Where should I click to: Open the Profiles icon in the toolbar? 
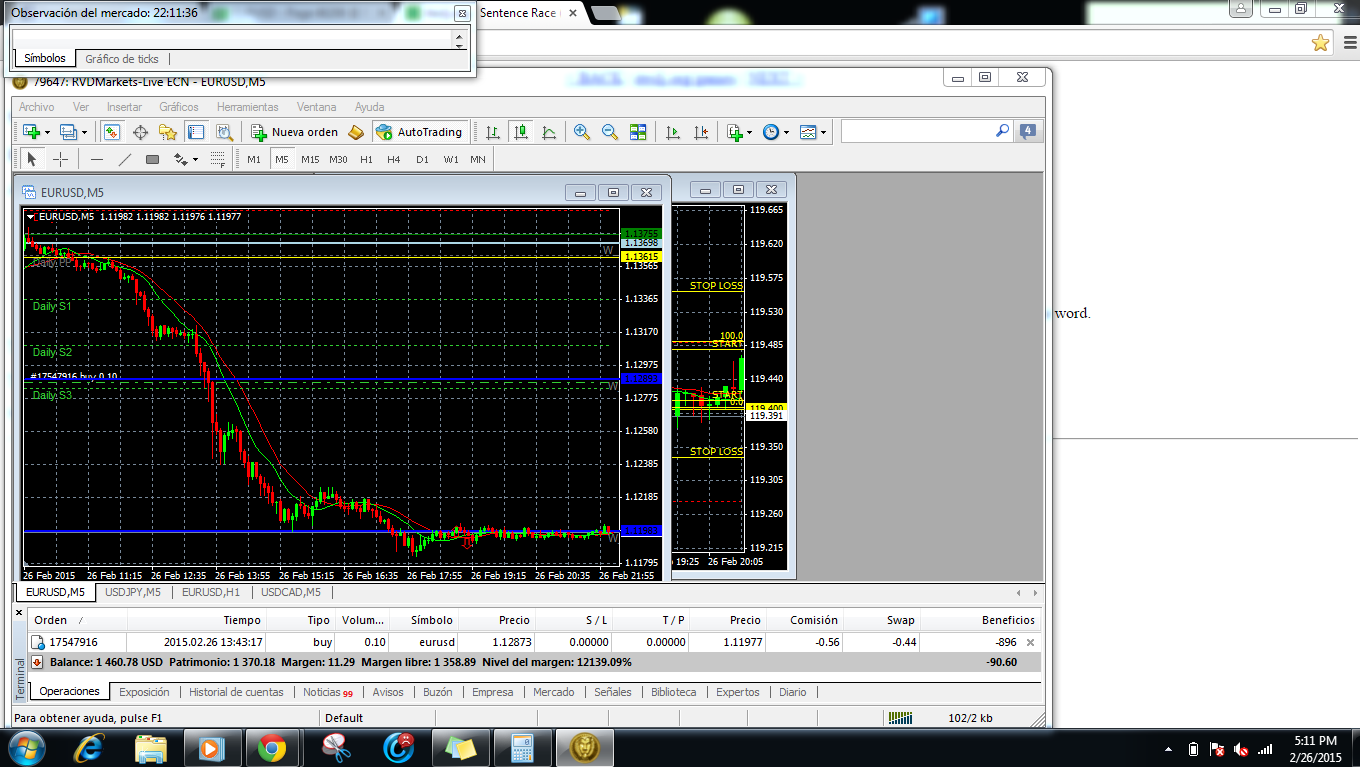(x=68, y=132)
